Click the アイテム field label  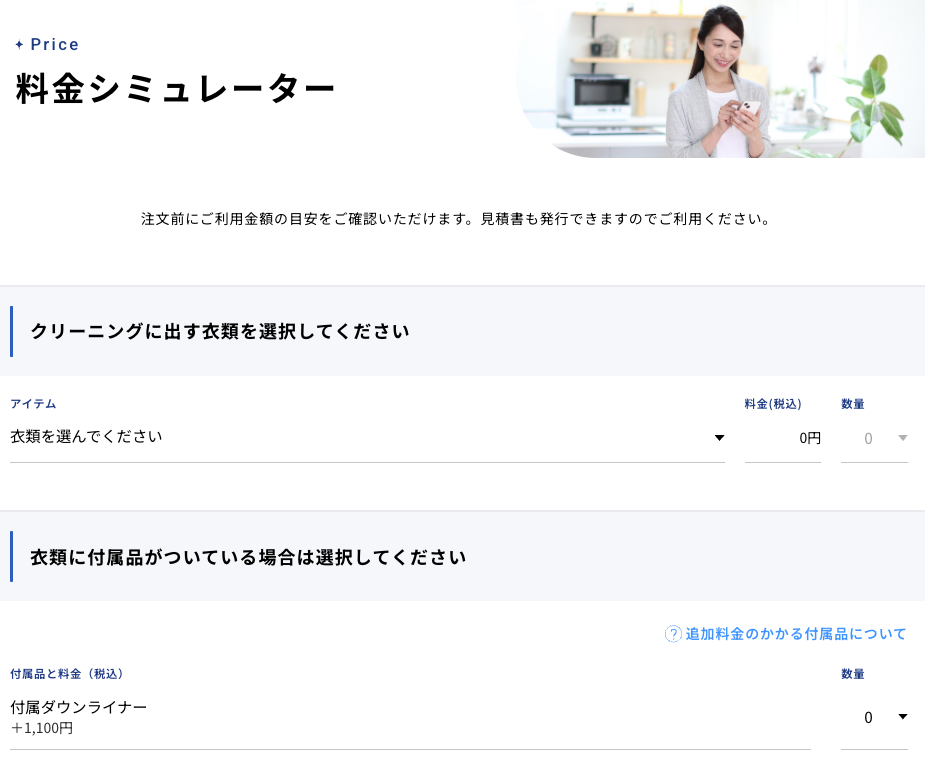33,404
